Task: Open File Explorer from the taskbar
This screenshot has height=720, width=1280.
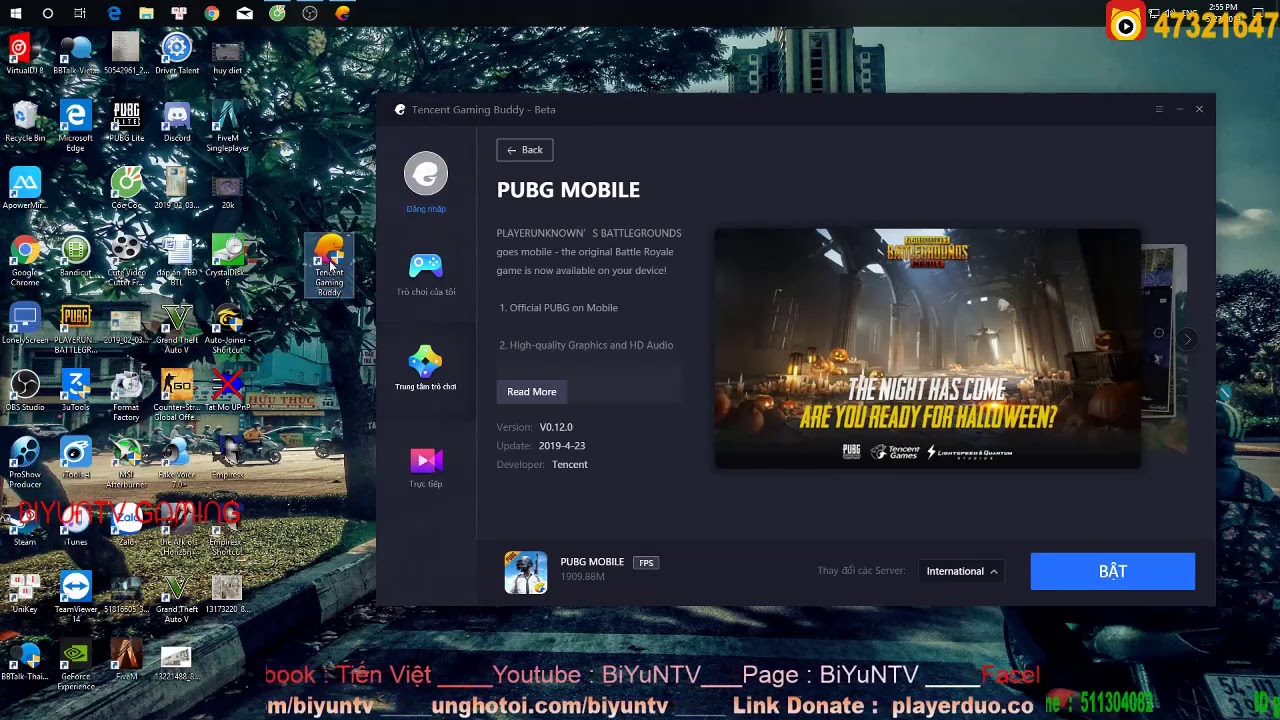Action: 146,13
